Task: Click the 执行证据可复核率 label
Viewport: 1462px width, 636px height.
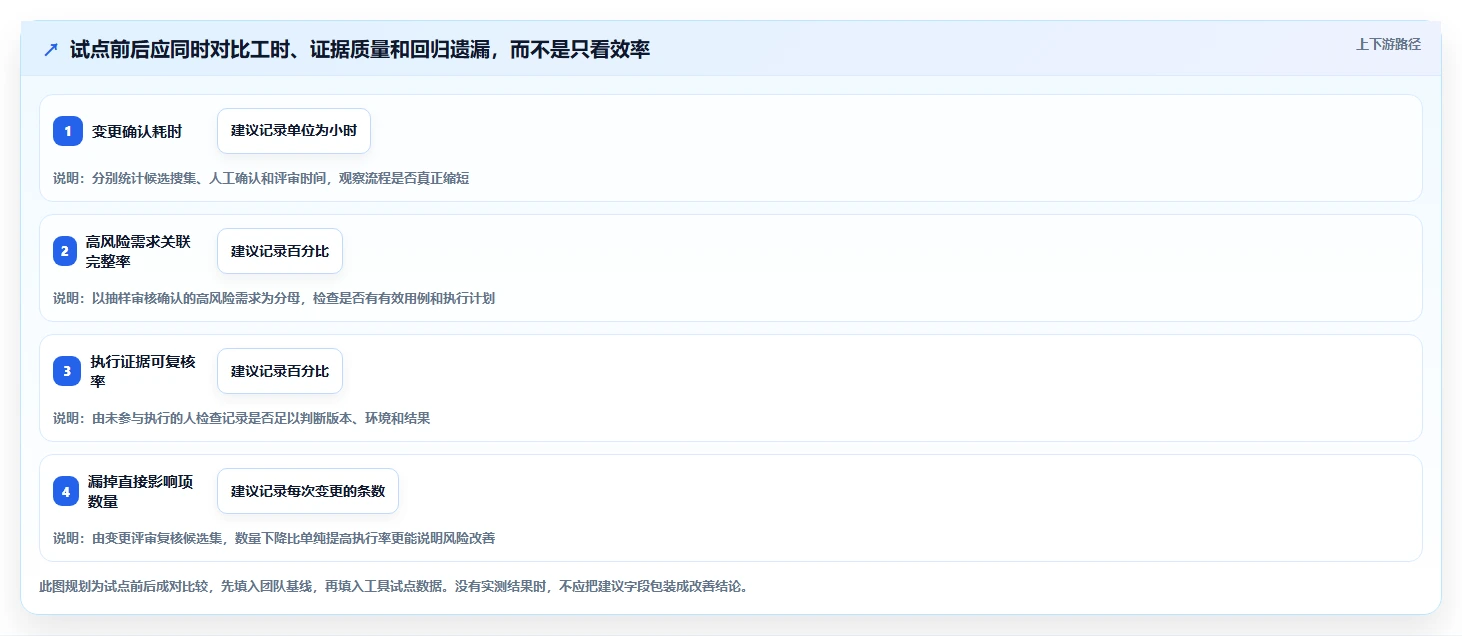Action: click(143, 371)
